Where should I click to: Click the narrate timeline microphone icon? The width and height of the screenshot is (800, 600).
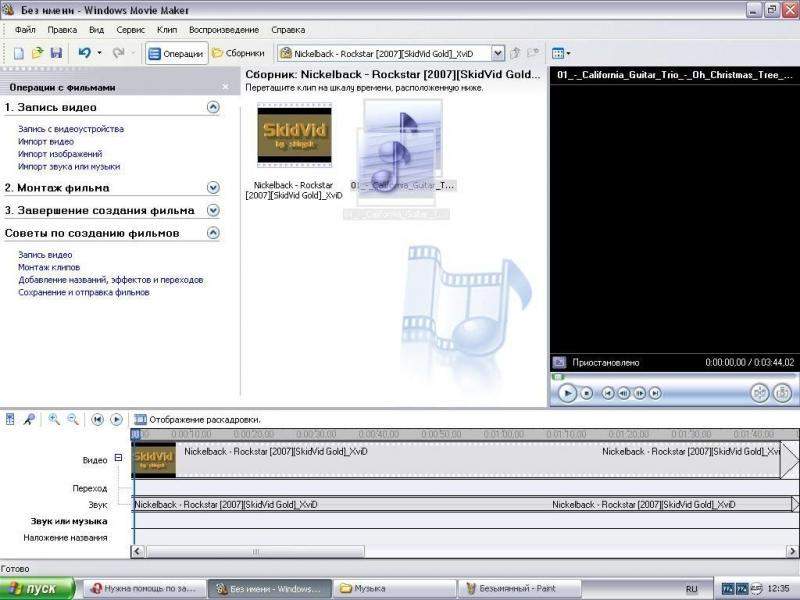29,420
